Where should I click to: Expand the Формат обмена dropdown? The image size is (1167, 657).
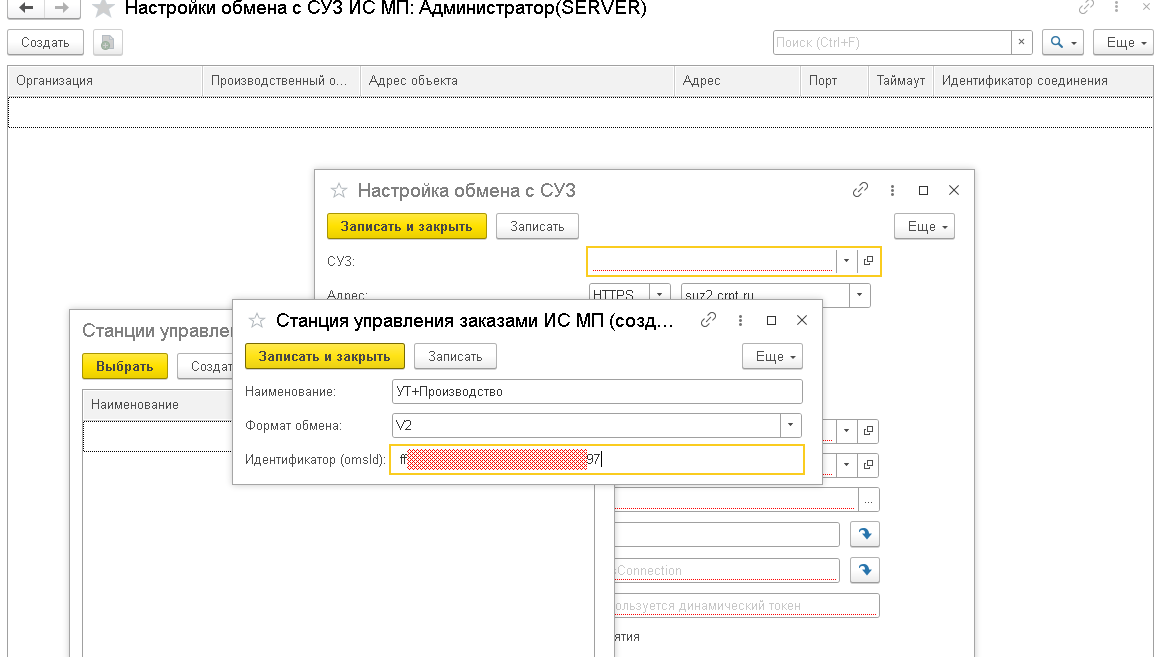coord(791,426)
